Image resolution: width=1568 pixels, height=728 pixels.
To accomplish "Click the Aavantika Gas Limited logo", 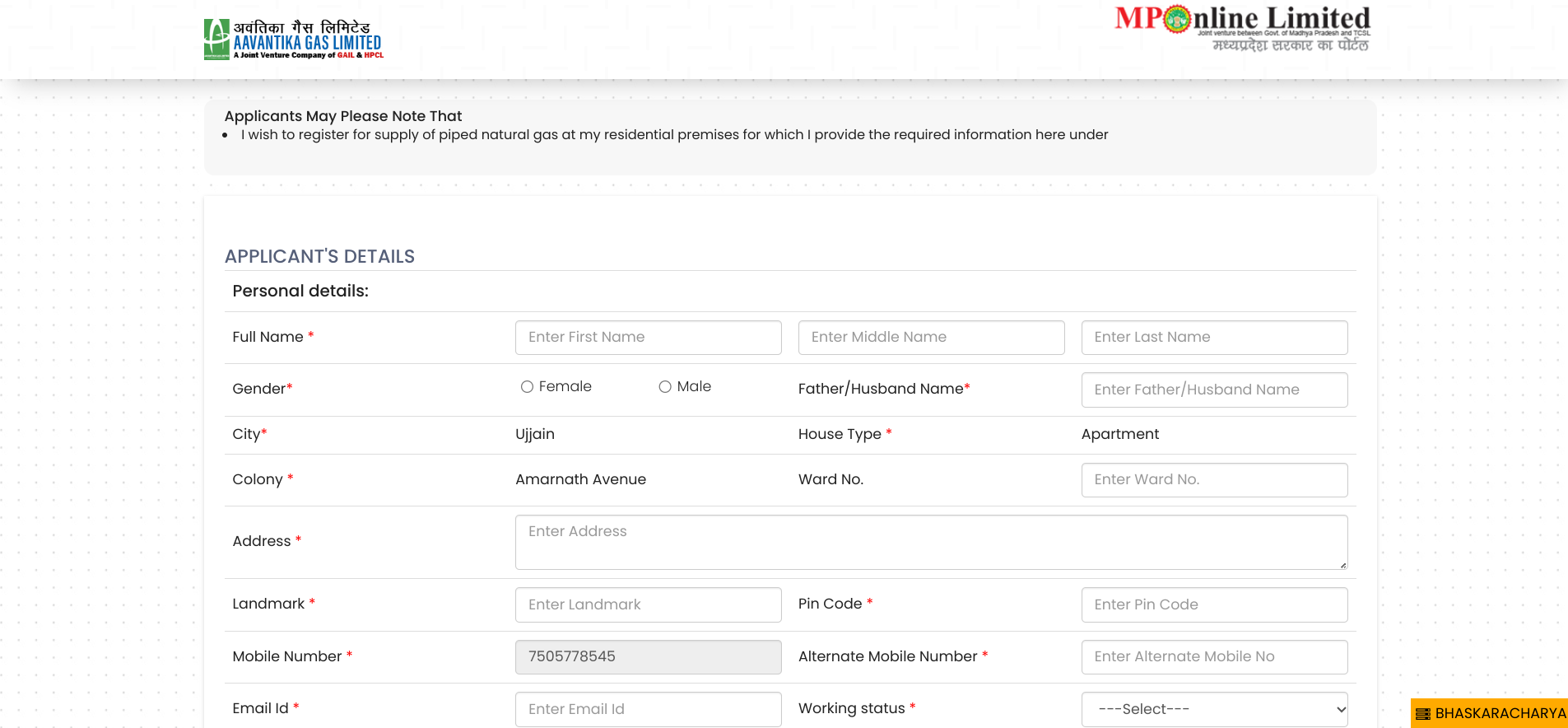I will pos(293,40).
